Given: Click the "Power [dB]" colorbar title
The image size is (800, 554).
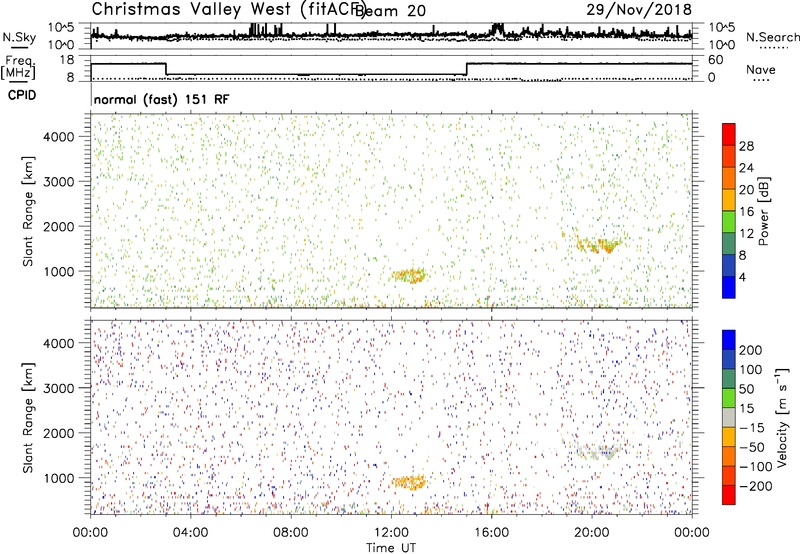Looking at the screenshot, I should [x=764, y=211].
